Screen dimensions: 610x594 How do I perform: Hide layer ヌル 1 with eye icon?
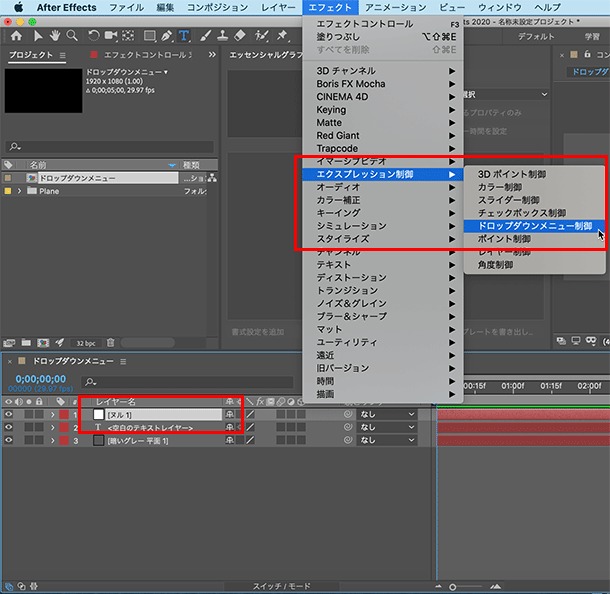(9, 414)
